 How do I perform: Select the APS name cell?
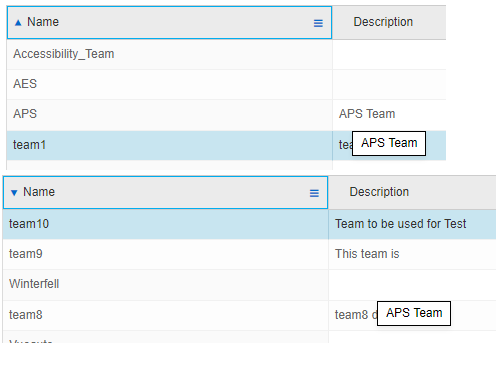pyautogui.click(x=169, y=114)
